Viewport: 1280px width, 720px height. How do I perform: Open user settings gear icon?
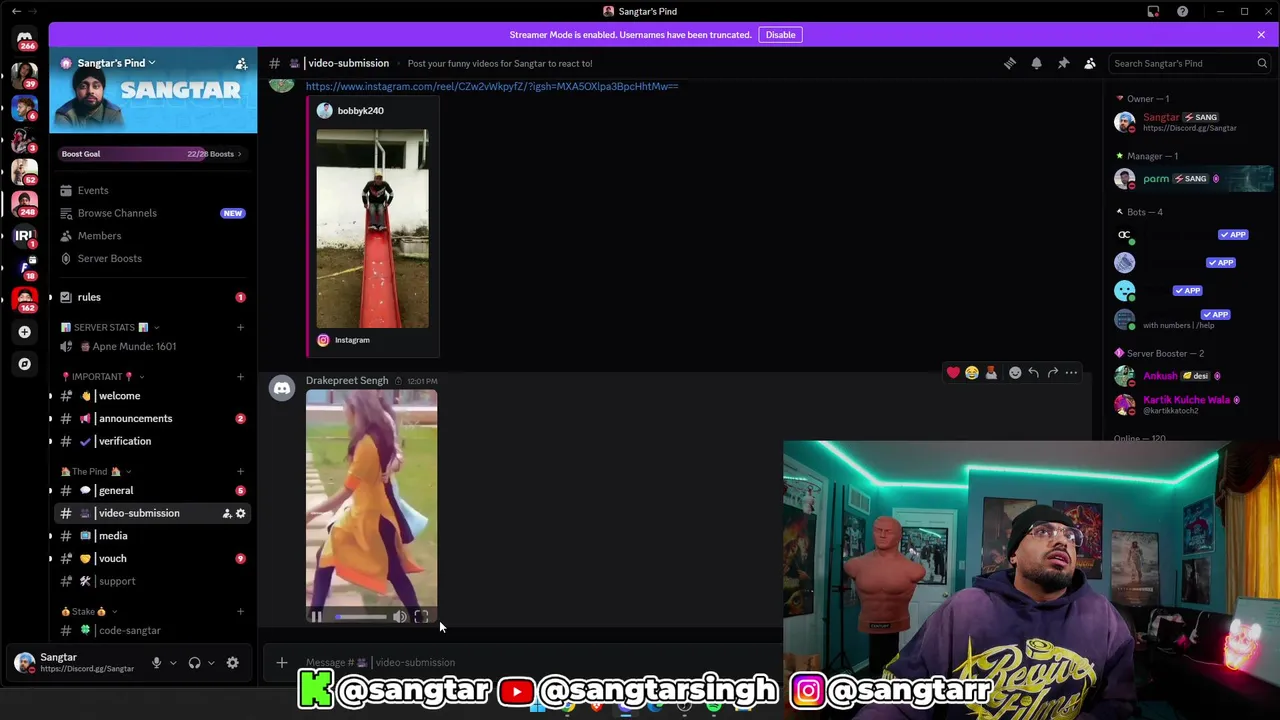pos(232,663)
